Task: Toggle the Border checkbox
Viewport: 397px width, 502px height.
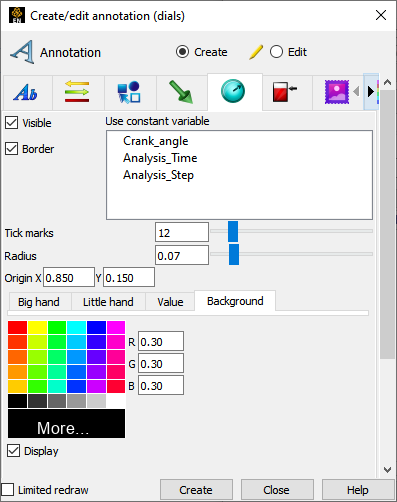Action: point(11,149)
